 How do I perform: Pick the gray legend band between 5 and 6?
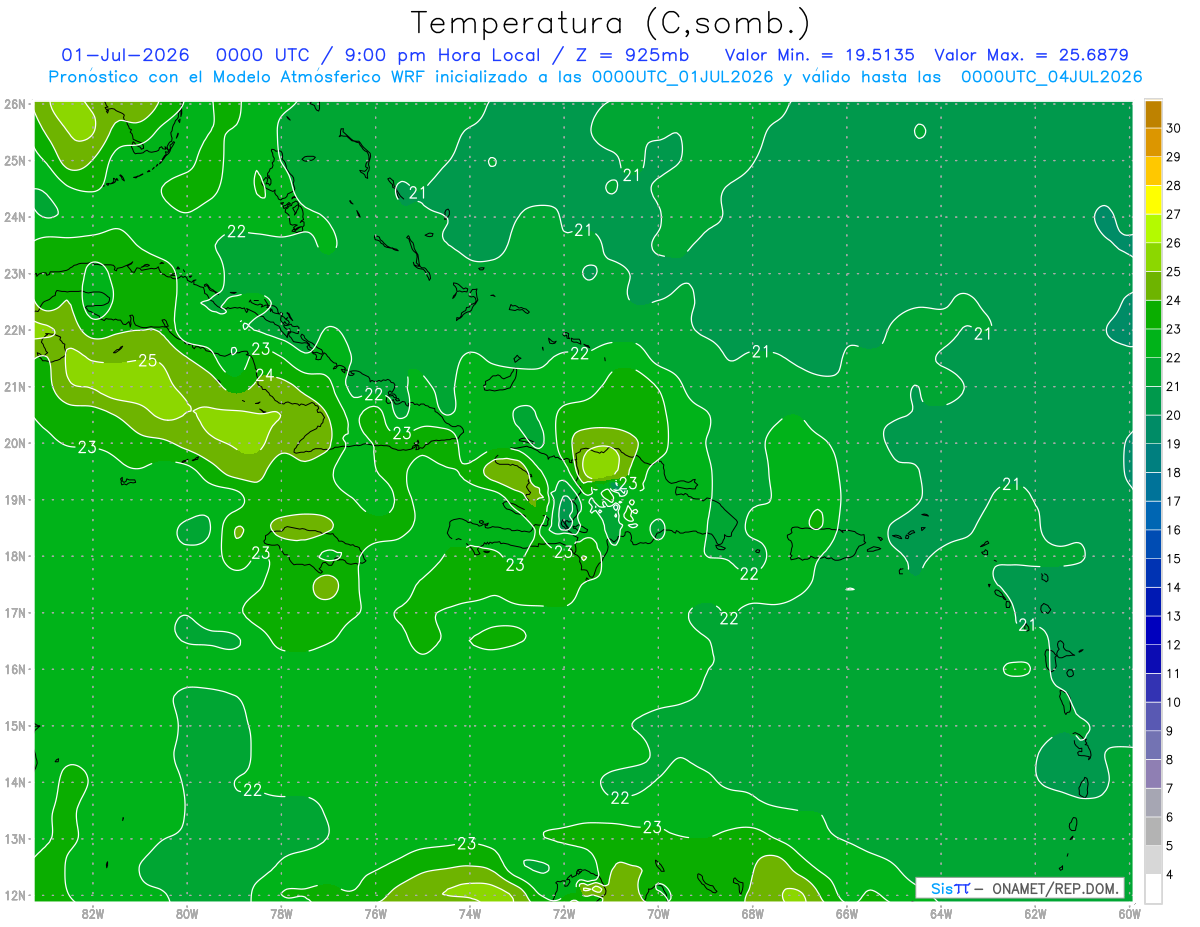pyautogui.click(x=1153, y=831)
